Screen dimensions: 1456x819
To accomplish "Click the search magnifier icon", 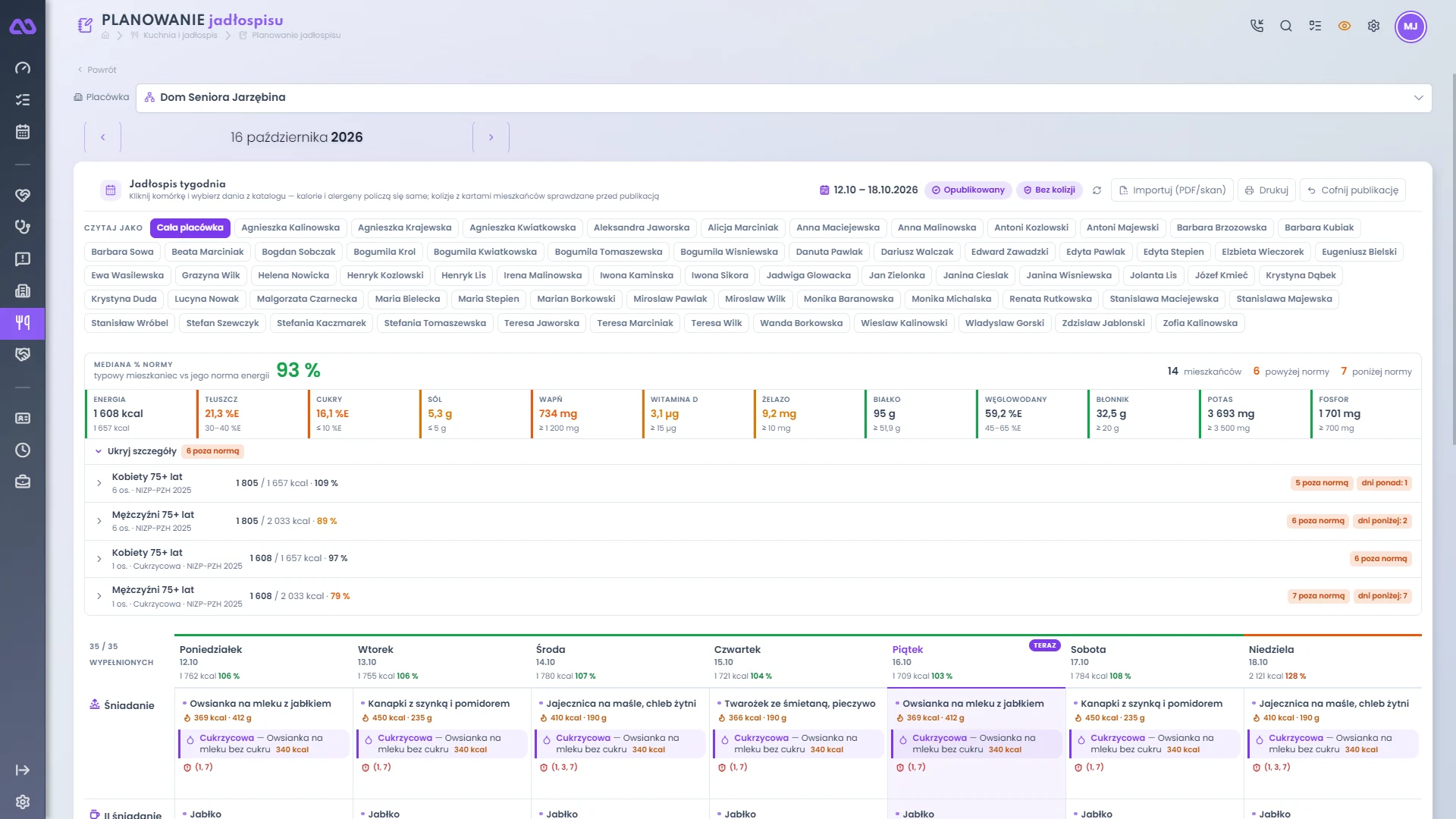I will coord(1286,26).
